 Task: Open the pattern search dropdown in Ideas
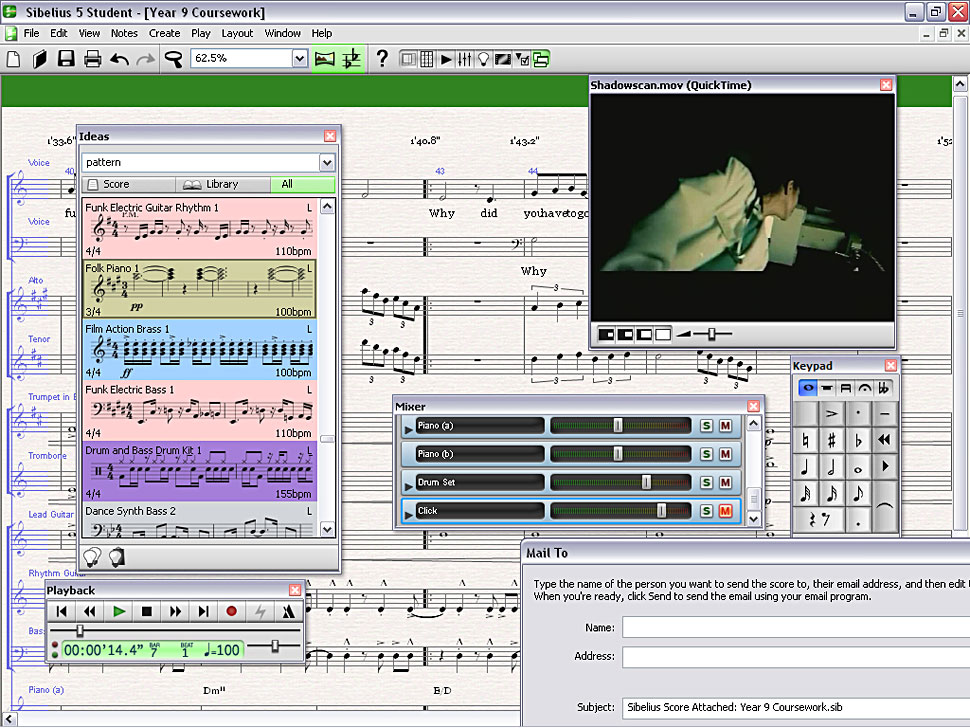click(x=327, y=163)
